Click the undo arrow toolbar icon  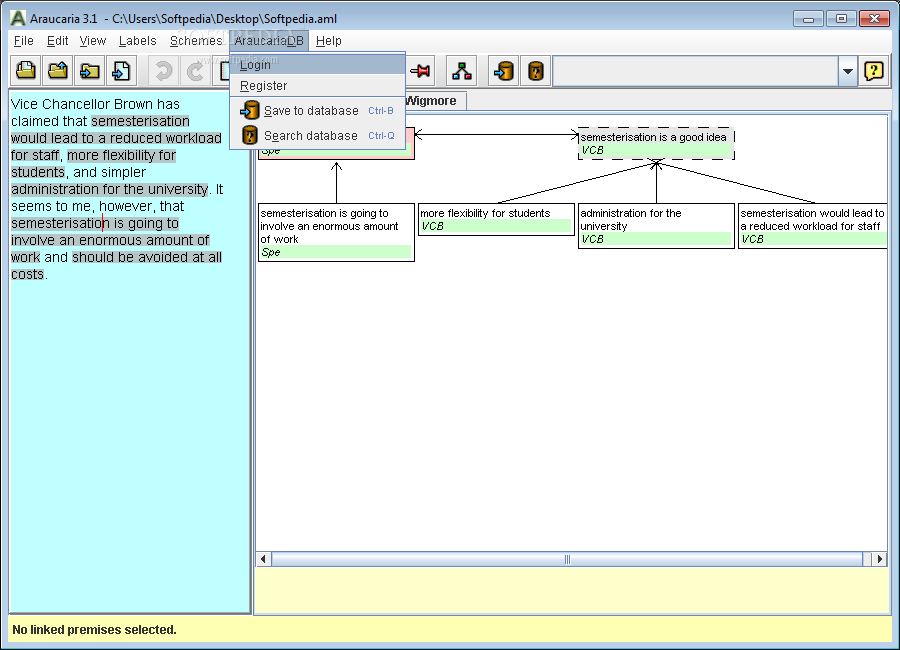(164, 71)
